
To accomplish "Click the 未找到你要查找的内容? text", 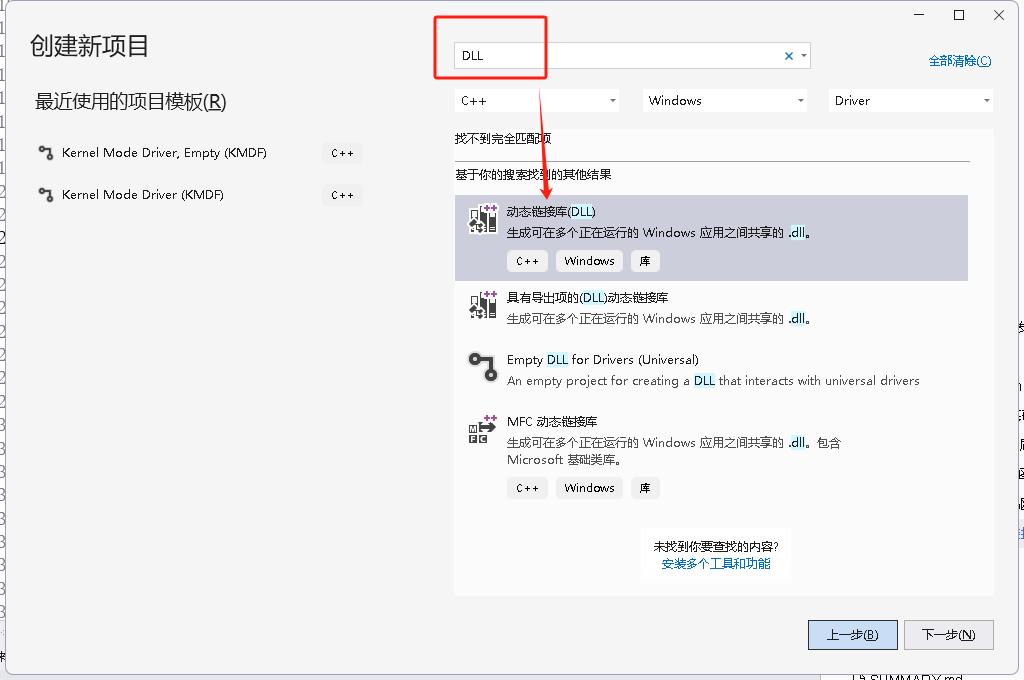I will point(716,547).
